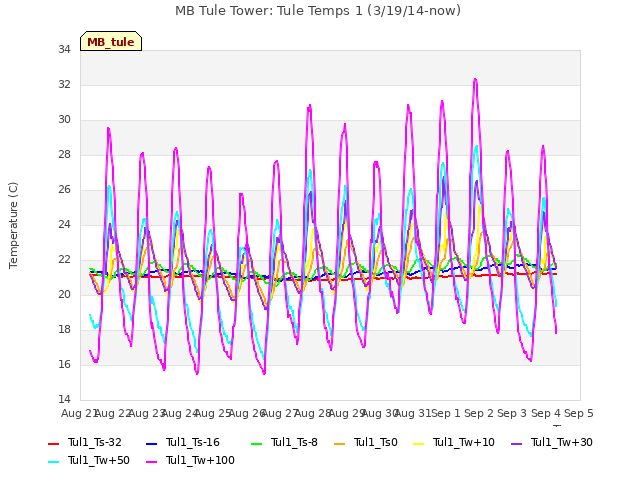This screenshot has width=640, height=480.
Task: Click the blue Tul1_Ts-16 legend swatch
Action: coord(151,443)
